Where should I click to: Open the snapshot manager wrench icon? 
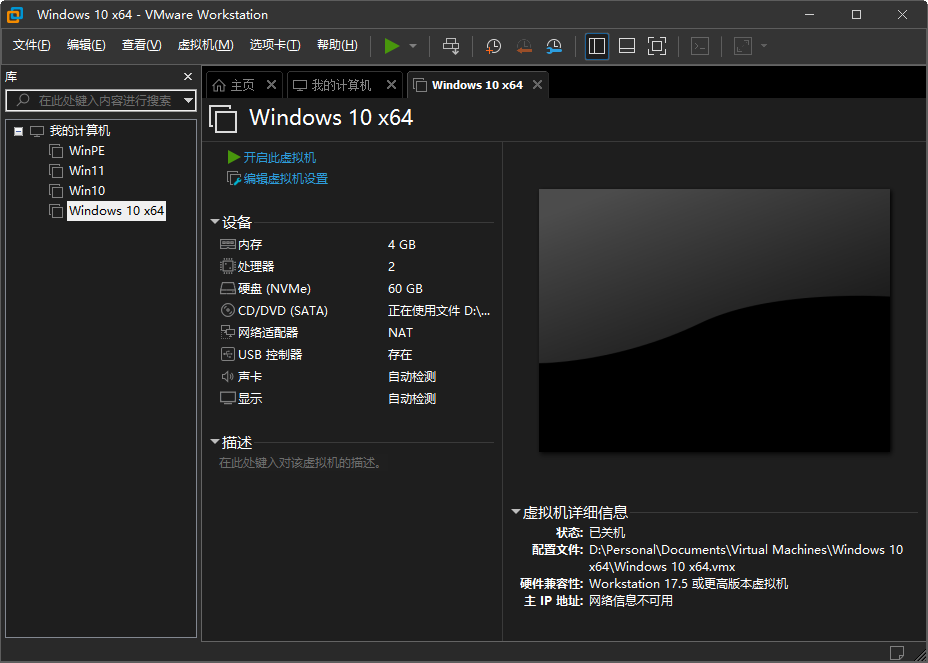click(x=554, y=46)
